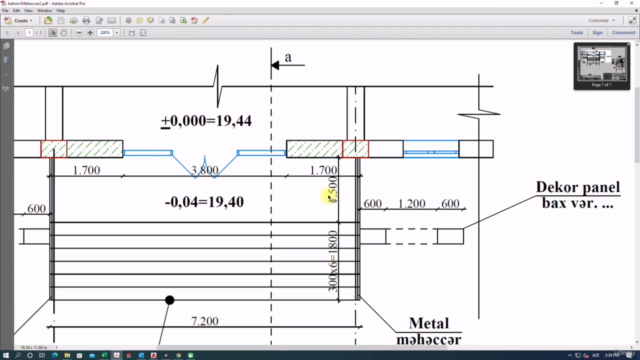This screenshot has height=360, width=640.
Task: Open the Window menu
Action: (44, 11)
